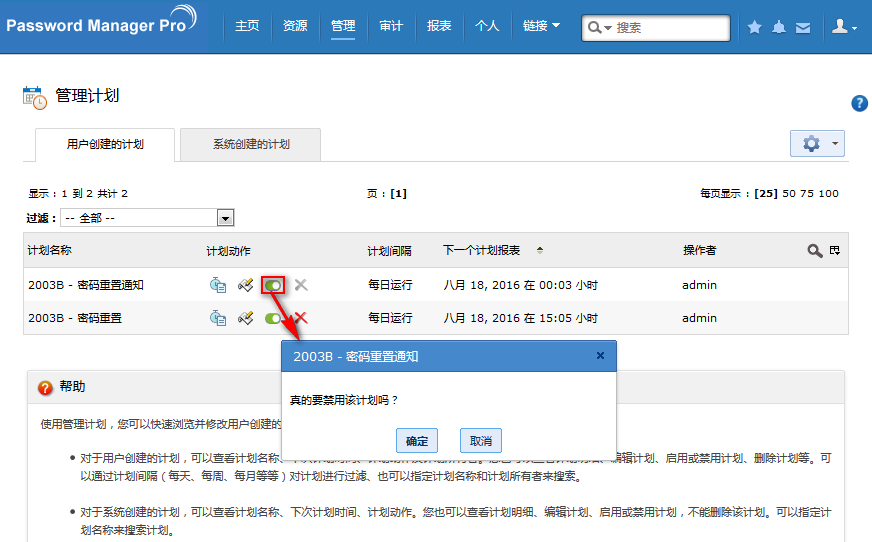Switch to 用户创建的计划 tab
Image resolution: width=872 pixels, height=542 pixels.
pos(105,145)
